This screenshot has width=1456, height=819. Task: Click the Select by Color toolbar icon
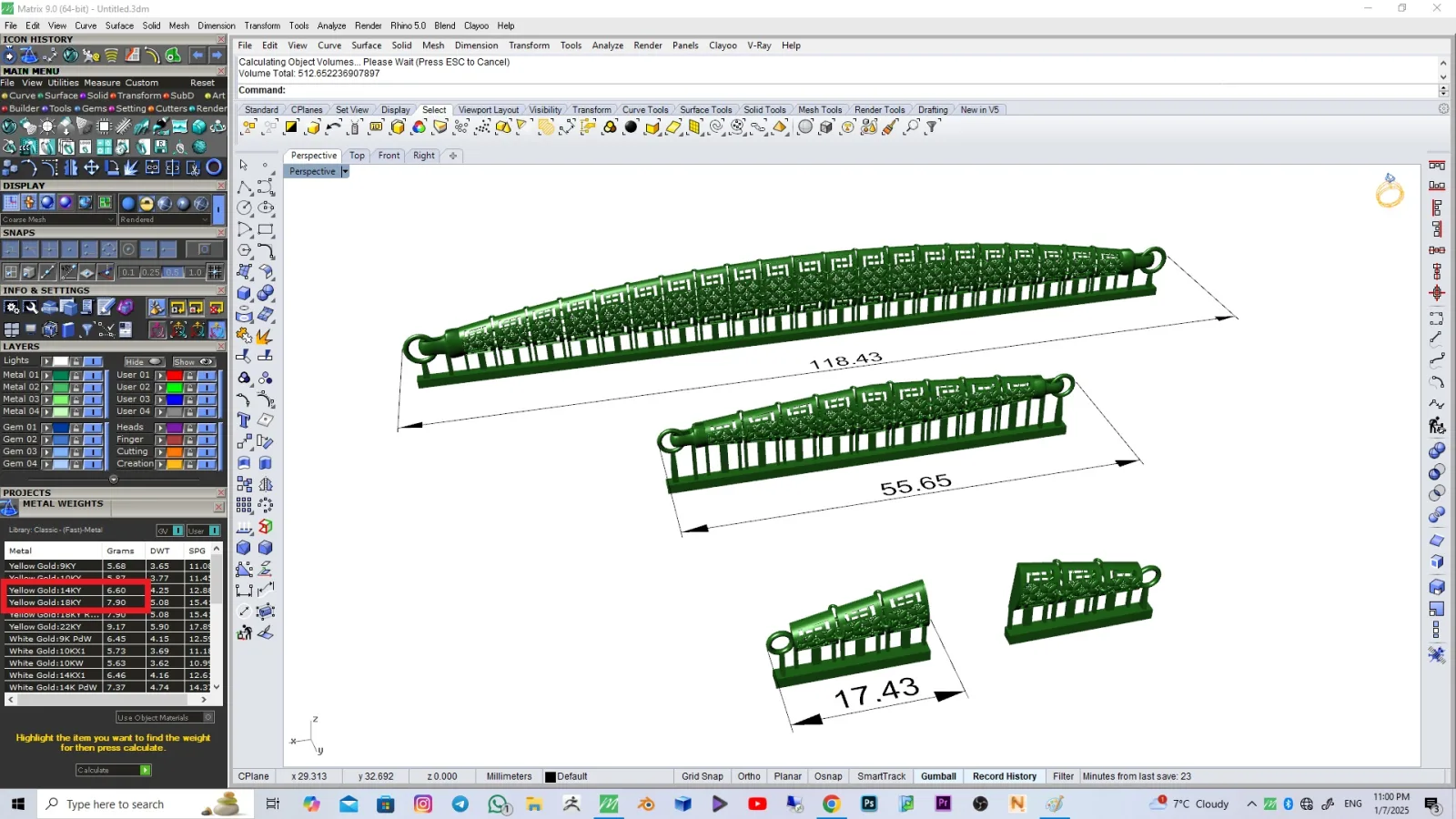coord(419,127)
